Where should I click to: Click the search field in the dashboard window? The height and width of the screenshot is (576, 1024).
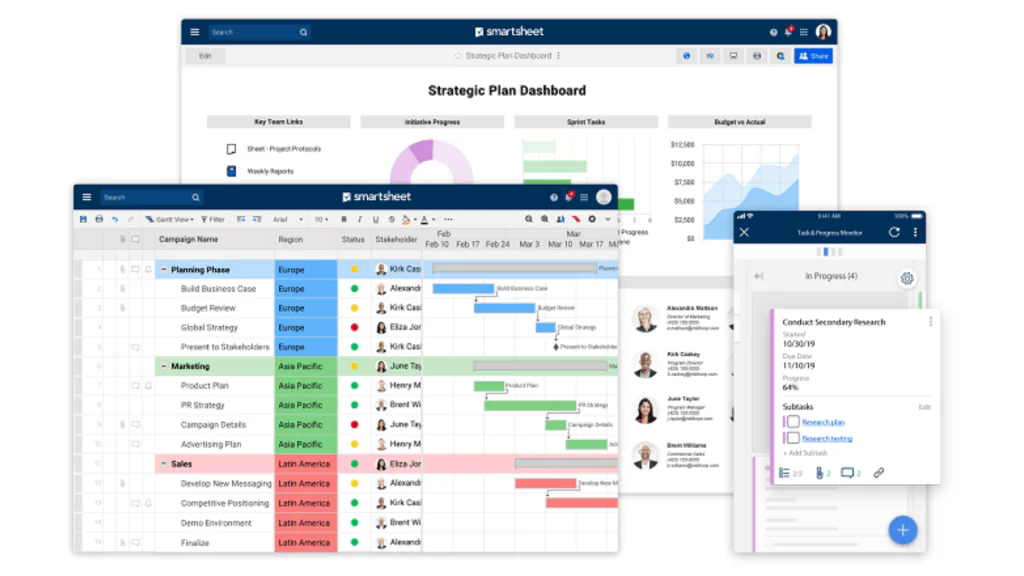click(259, 32)
